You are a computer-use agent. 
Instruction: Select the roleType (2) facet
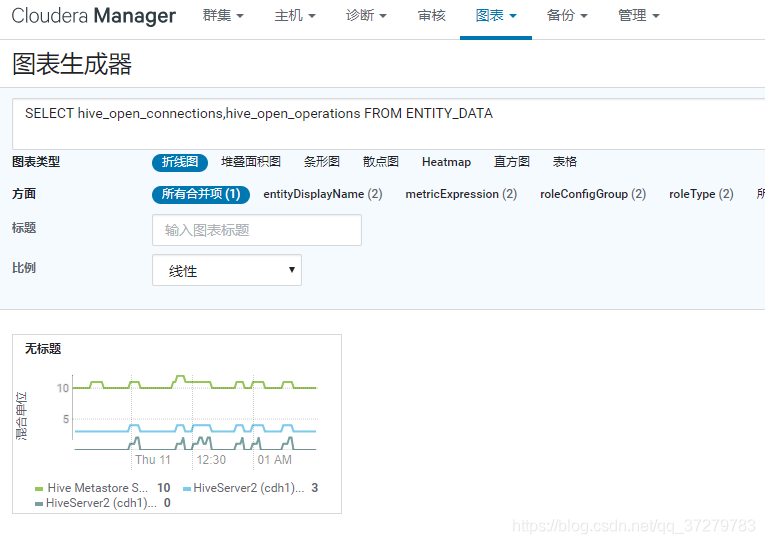pyautogui.click(x=701, y=194)
